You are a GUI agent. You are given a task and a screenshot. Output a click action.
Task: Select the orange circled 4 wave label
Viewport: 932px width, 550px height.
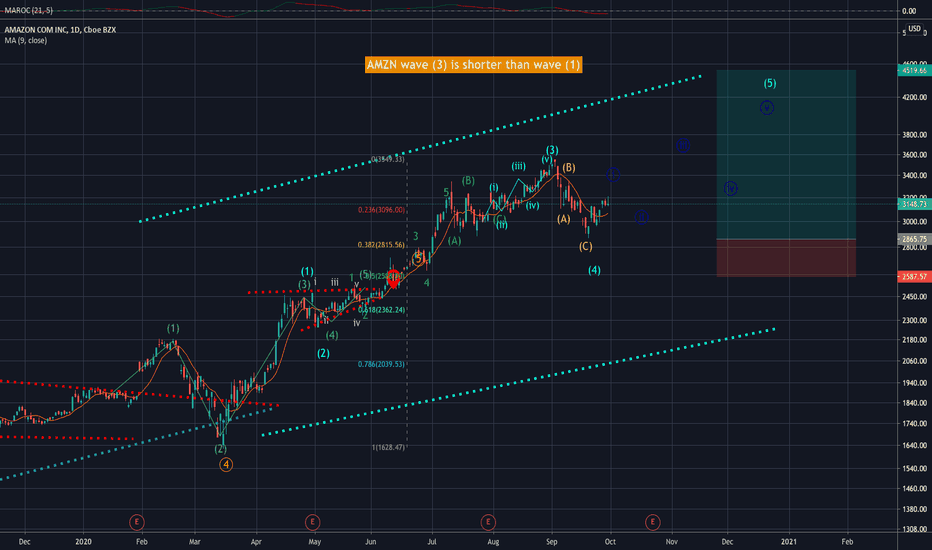pos(226,464)
